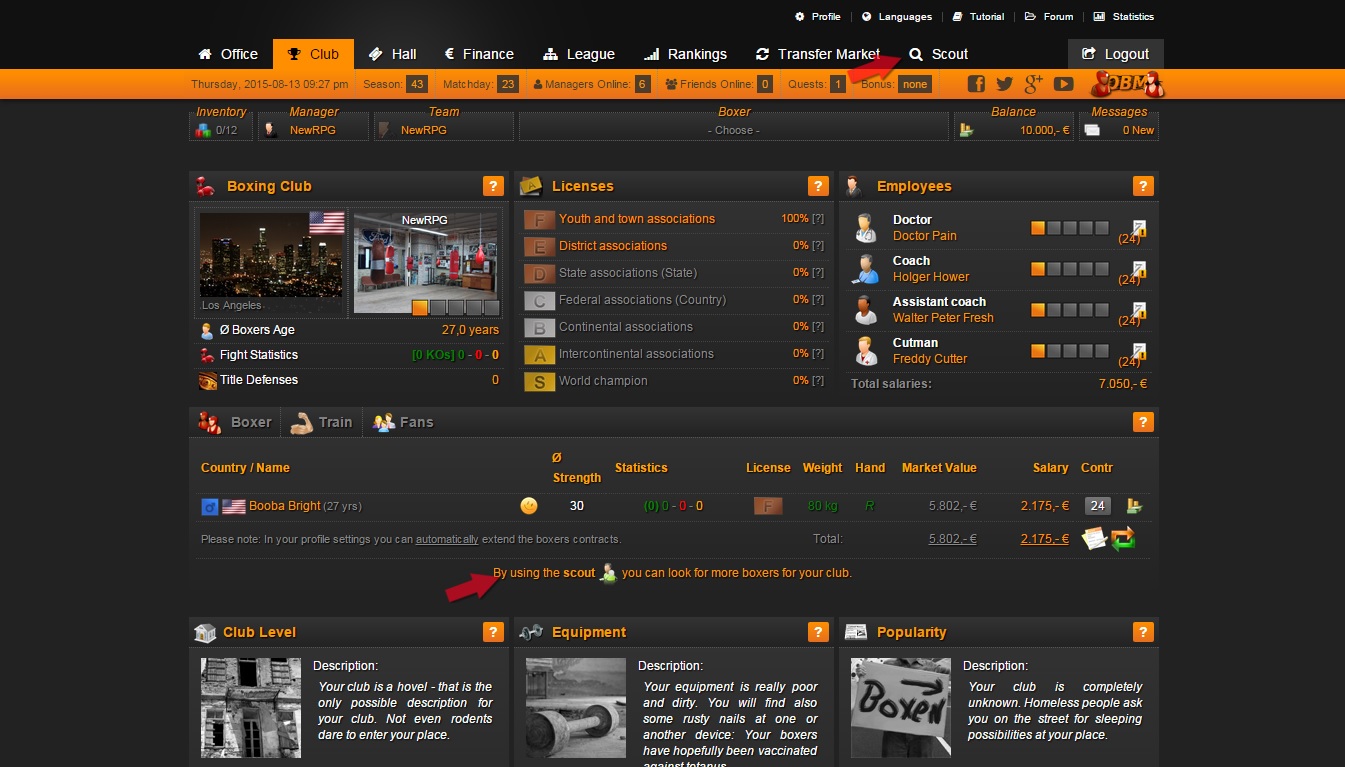Click Booba Bright's license F badge

pyautogui.click(x=768, y=506)
